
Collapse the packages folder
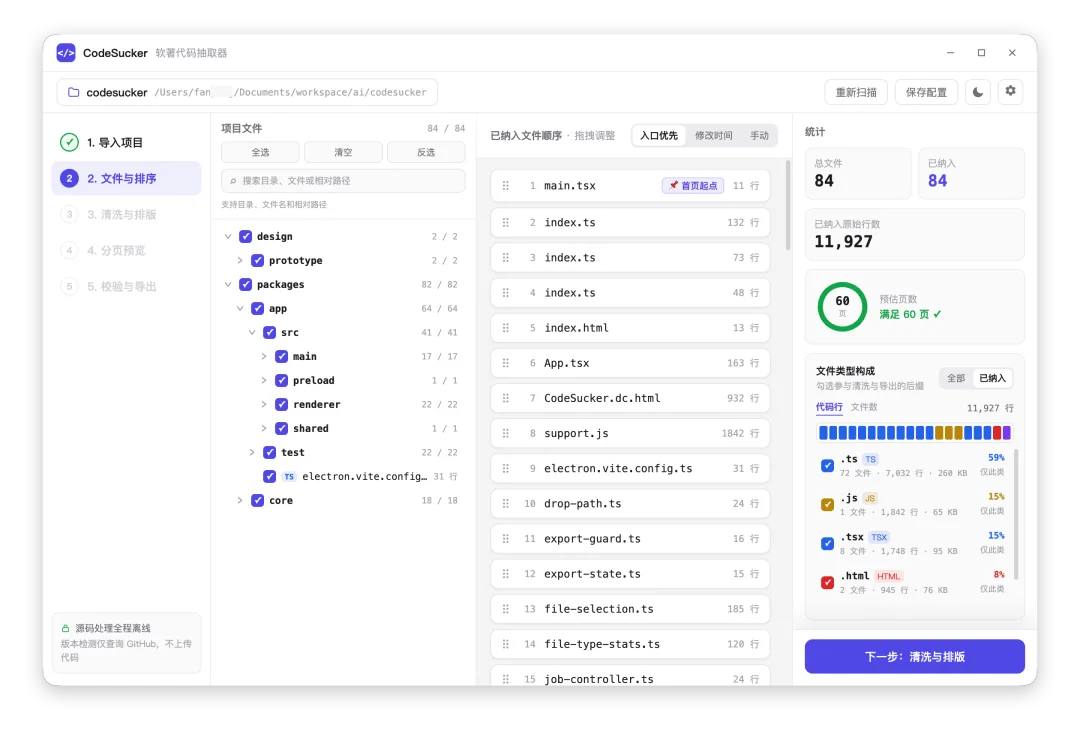tap(228, 284)
